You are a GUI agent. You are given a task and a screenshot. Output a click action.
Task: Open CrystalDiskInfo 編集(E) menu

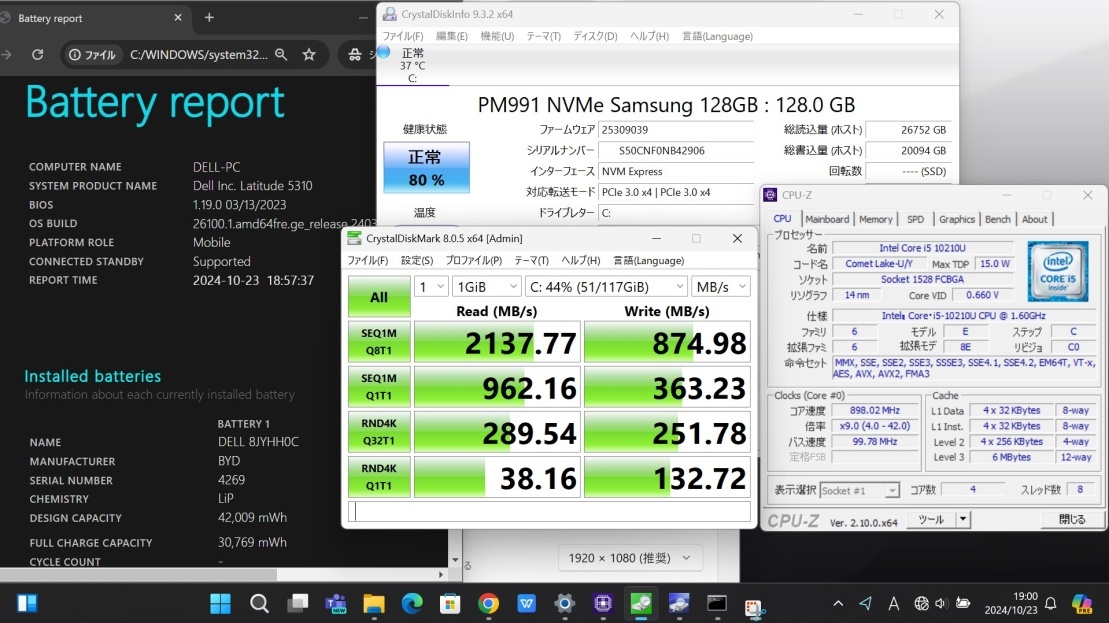(x=451, y=36)
